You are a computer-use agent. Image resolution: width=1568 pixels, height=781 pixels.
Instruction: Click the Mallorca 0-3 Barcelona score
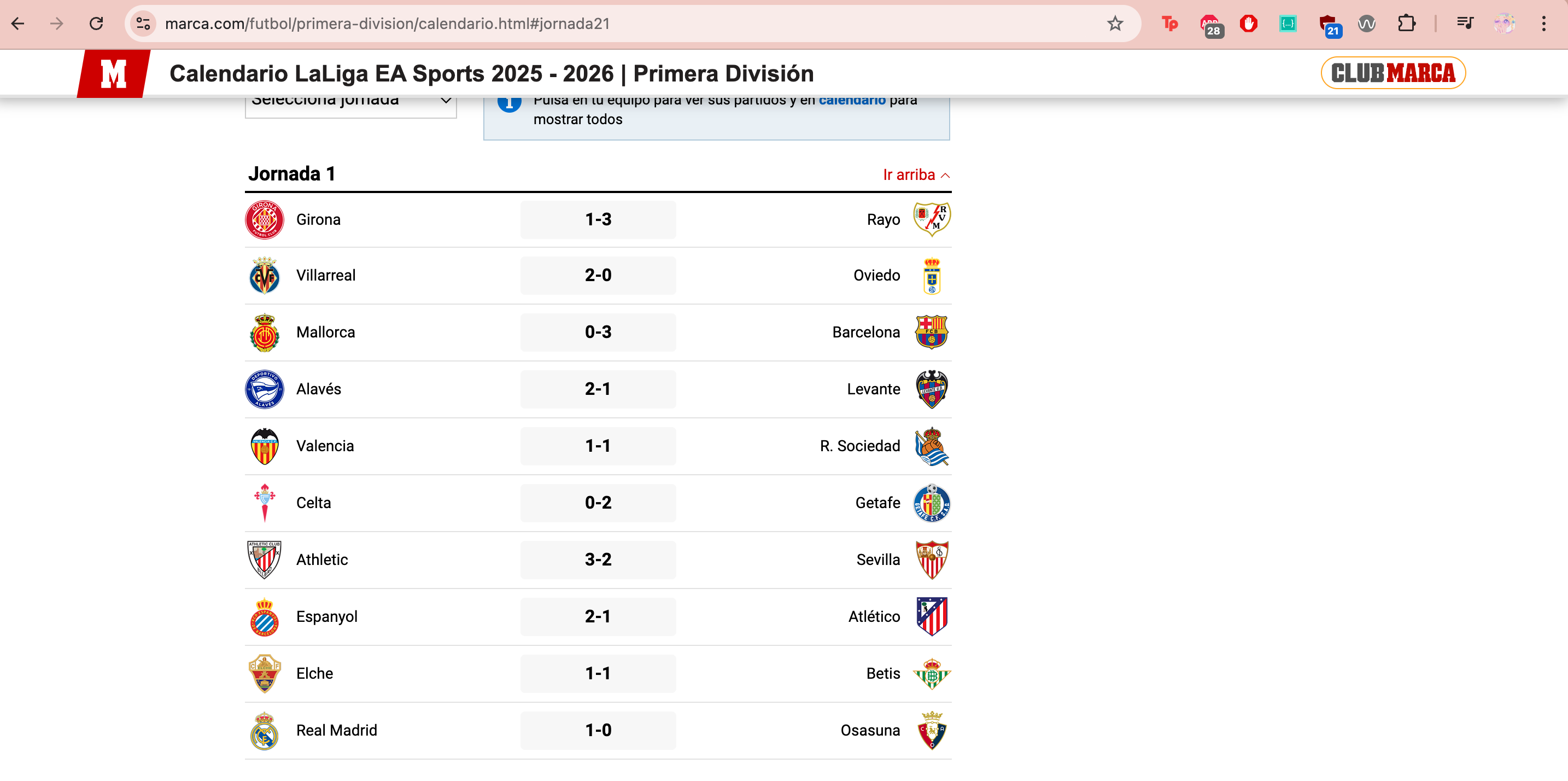(598, 333)
